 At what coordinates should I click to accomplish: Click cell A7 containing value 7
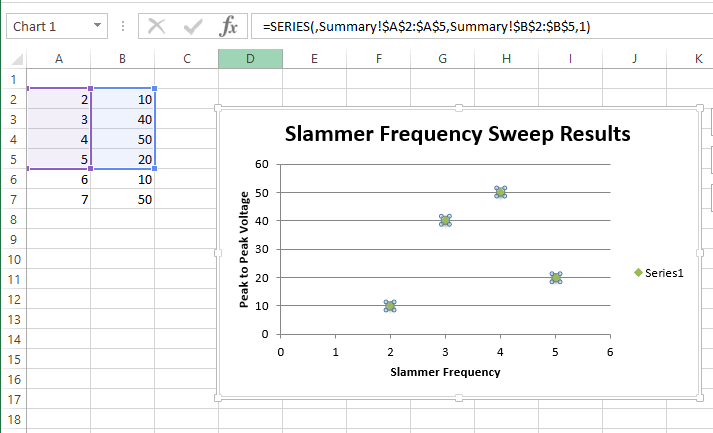(59, 200)
